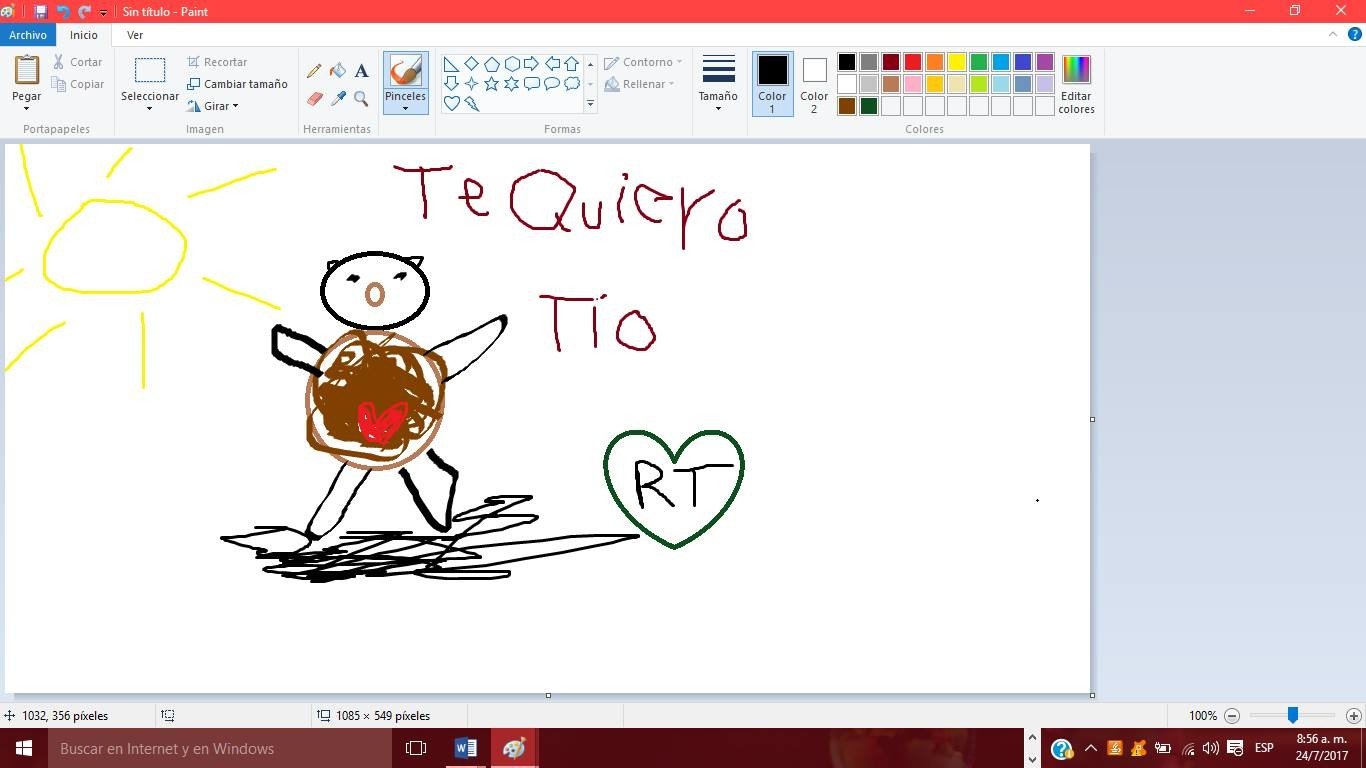This screenshot has width=1366, height=768.
Task: Open the Archivo menu
Action: (x=28, y=35)
